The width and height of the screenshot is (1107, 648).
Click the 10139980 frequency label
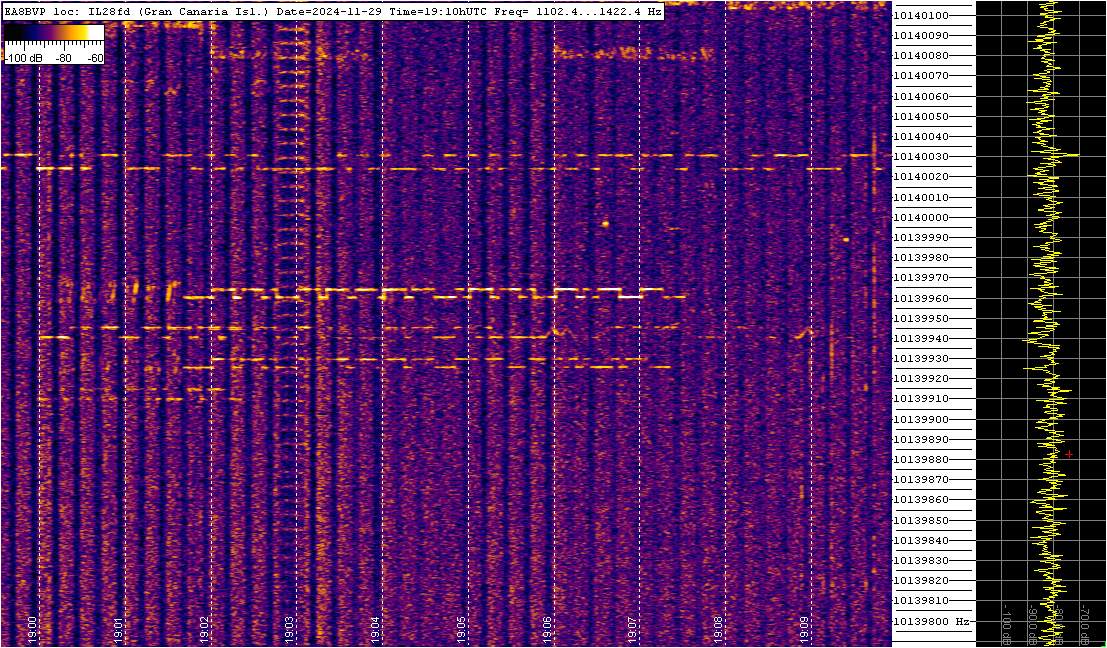pos(921,258)
